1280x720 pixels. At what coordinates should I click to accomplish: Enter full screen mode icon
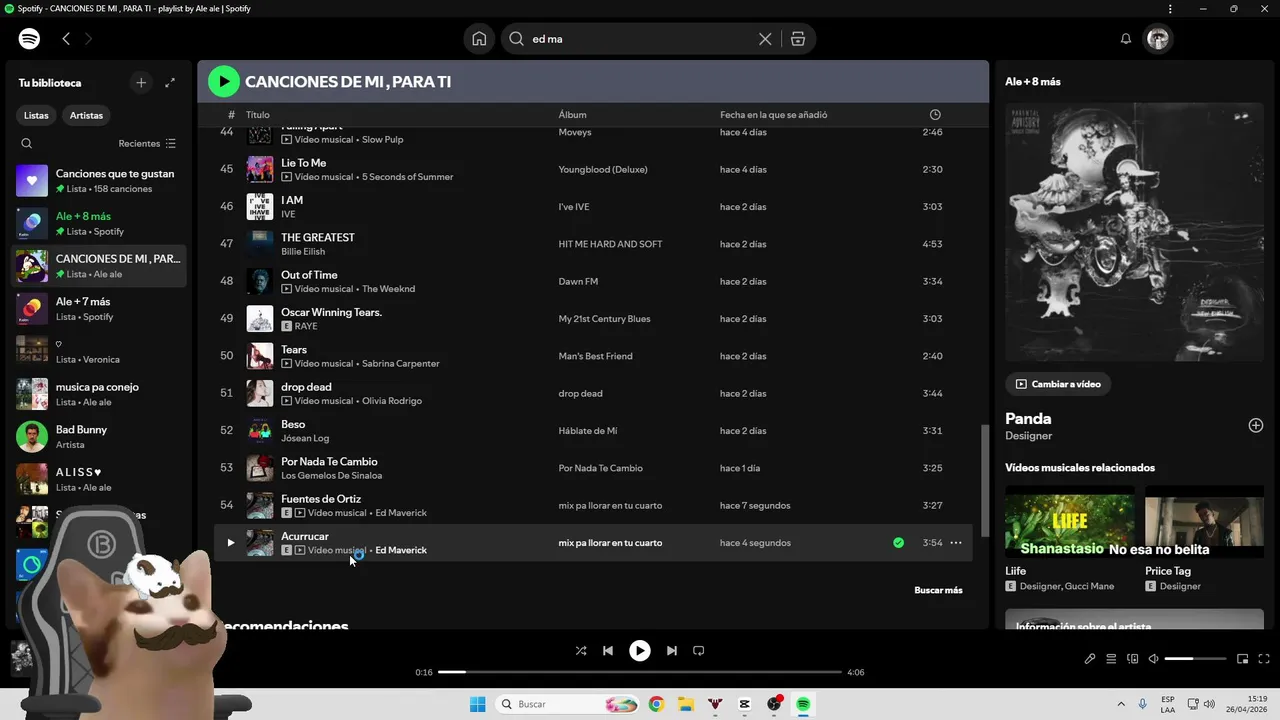[1264, 659]
